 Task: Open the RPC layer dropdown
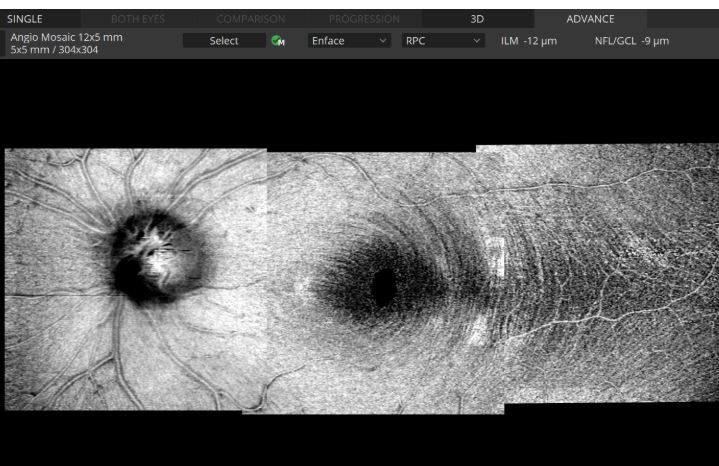[442, 41]
